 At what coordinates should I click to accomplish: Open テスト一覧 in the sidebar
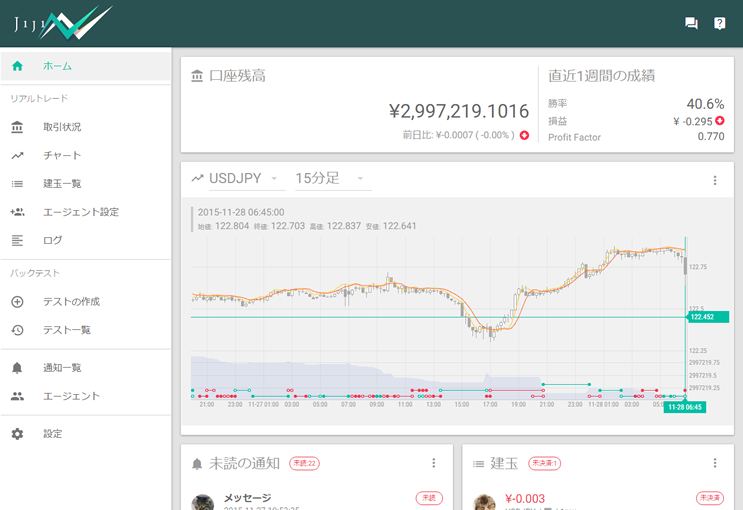(85, 330)
